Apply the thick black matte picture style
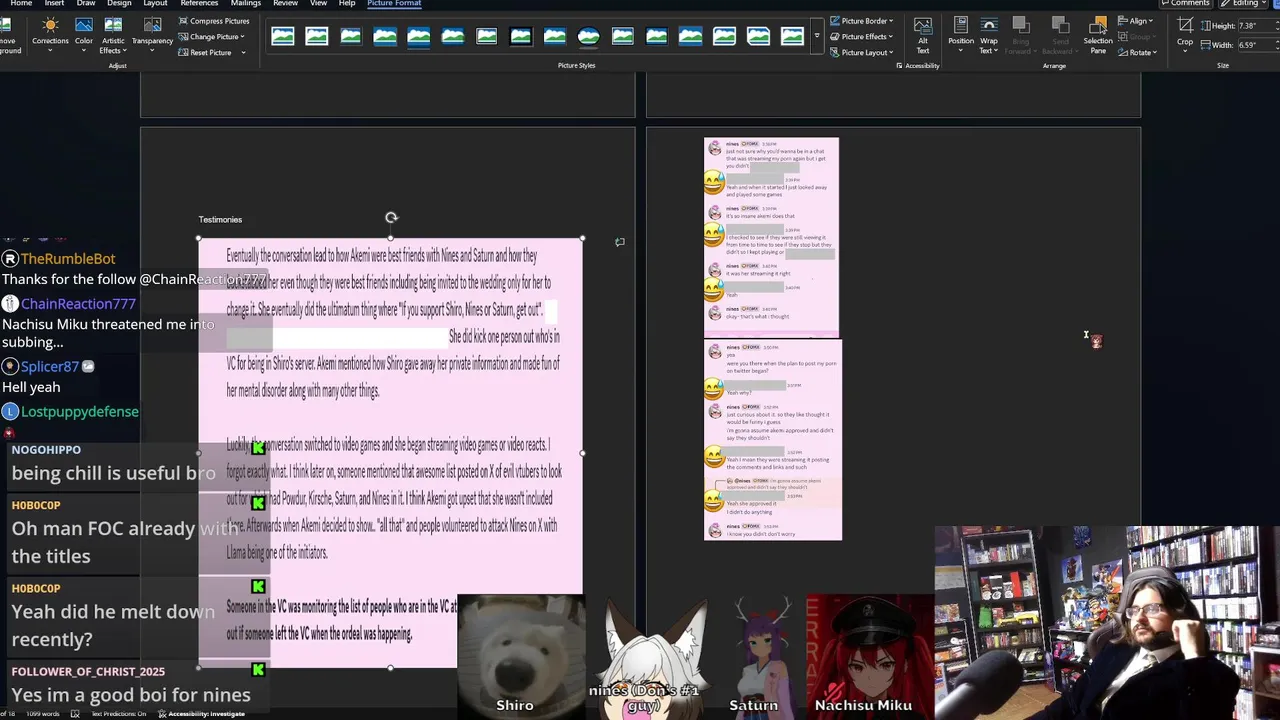1280x720 pixels. click(521, 37)
